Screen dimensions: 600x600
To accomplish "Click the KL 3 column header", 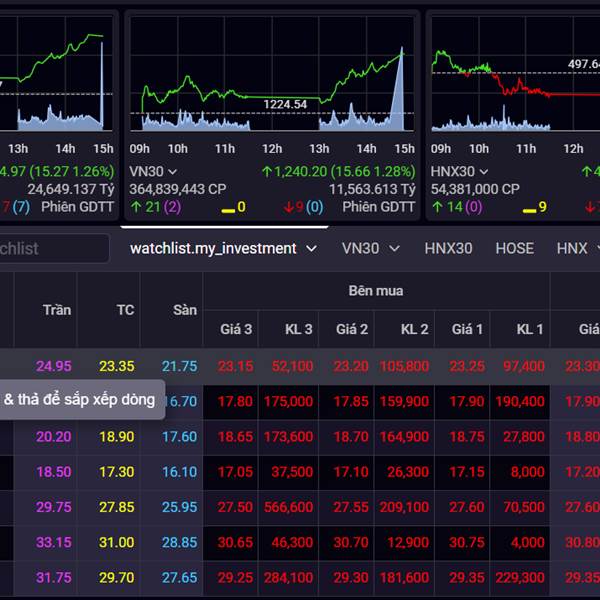I will point(298,329).
